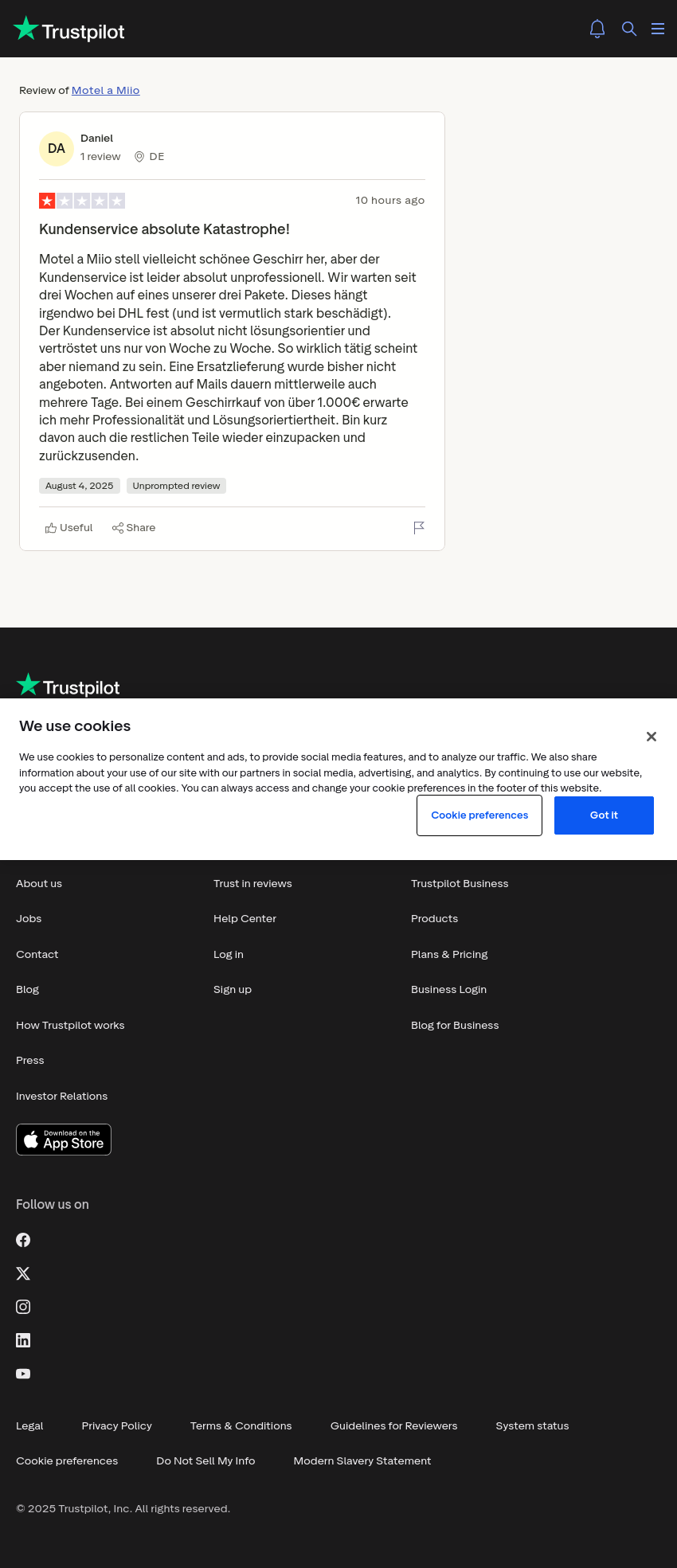Viewport: 677px width, 1568px height.
Task: Open Blog for Business link
Action: click(x=455, y=1026)
